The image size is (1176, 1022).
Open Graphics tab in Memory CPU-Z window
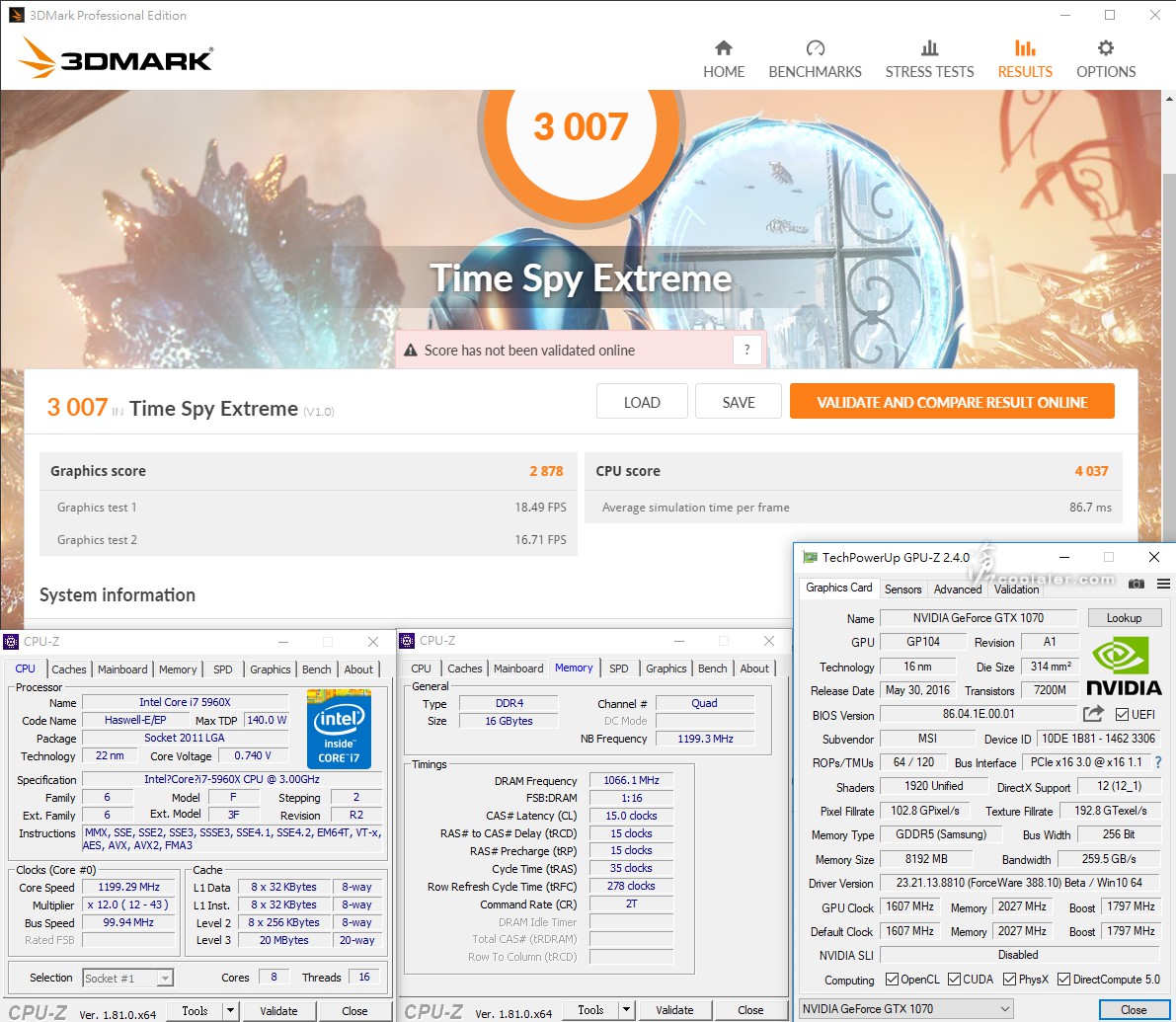coord(666,668)
